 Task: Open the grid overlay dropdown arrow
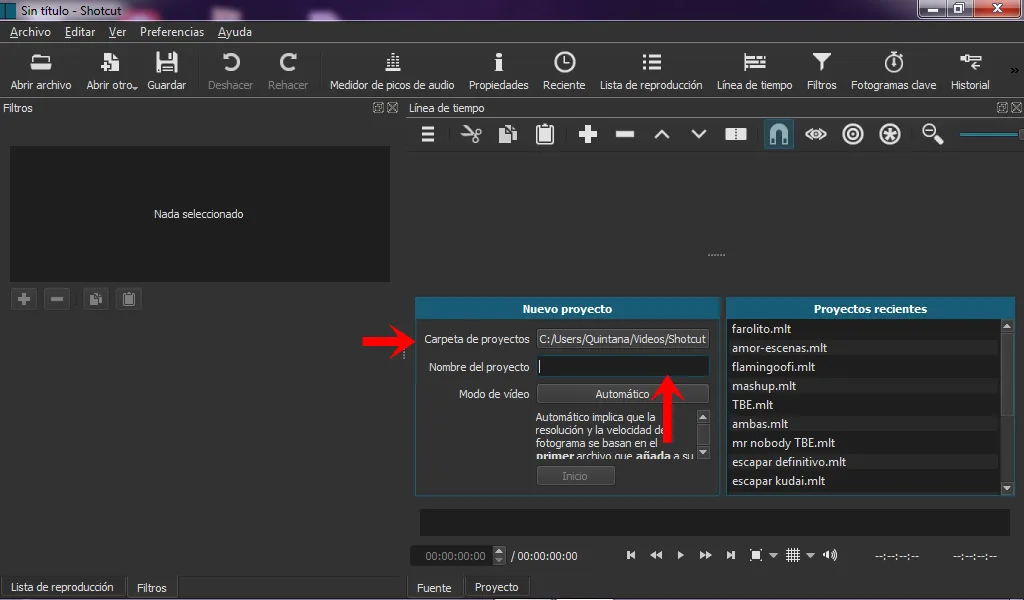tap(810, 556)
